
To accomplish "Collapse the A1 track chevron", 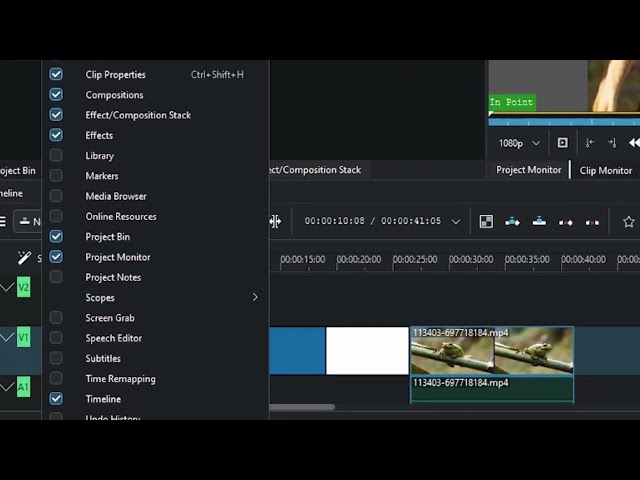I will click(6, 387).
